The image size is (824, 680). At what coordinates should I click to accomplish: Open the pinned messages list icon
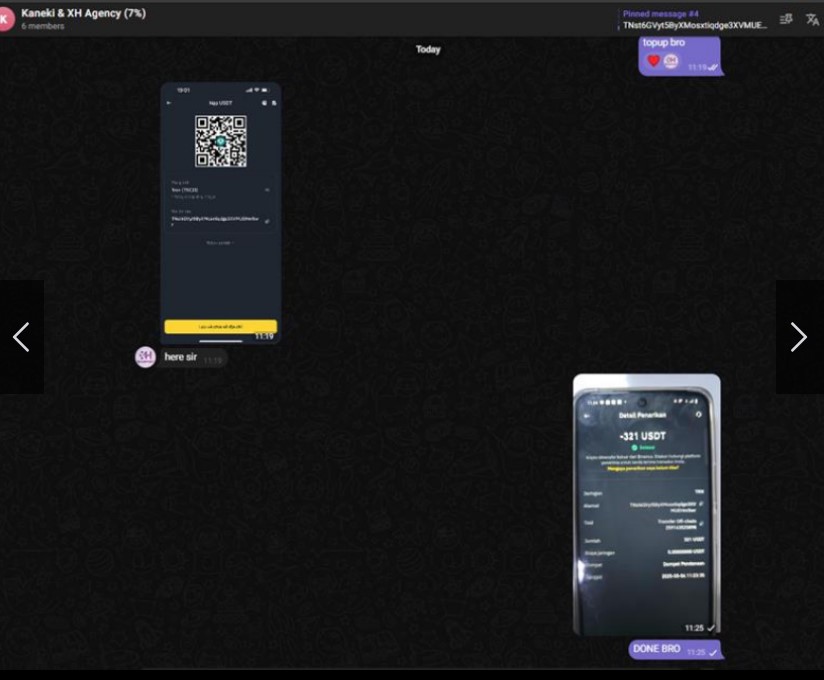tap(786, 19)
